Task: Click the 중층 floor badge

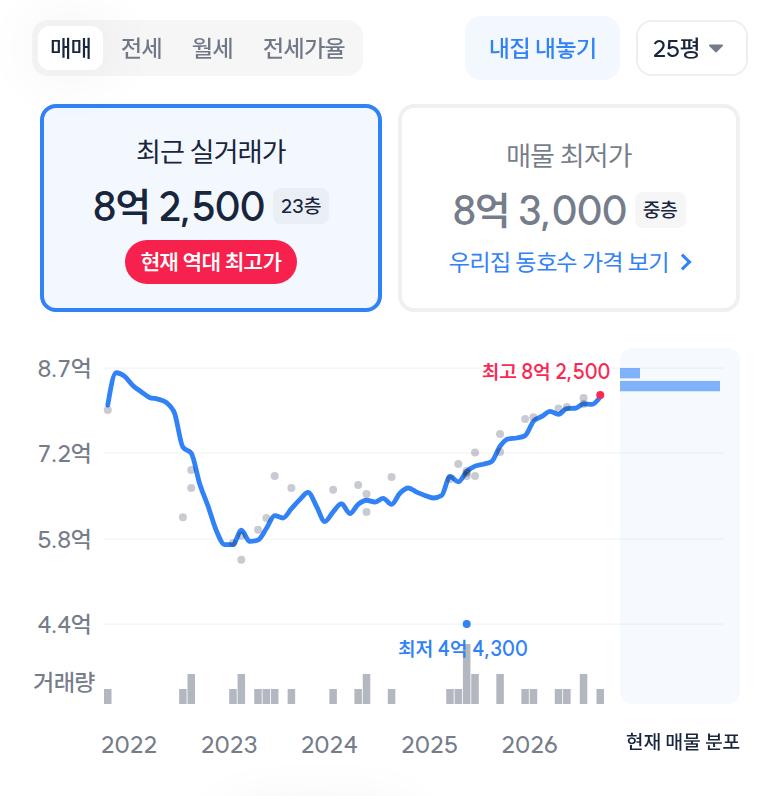Action: tap(660, 210)
